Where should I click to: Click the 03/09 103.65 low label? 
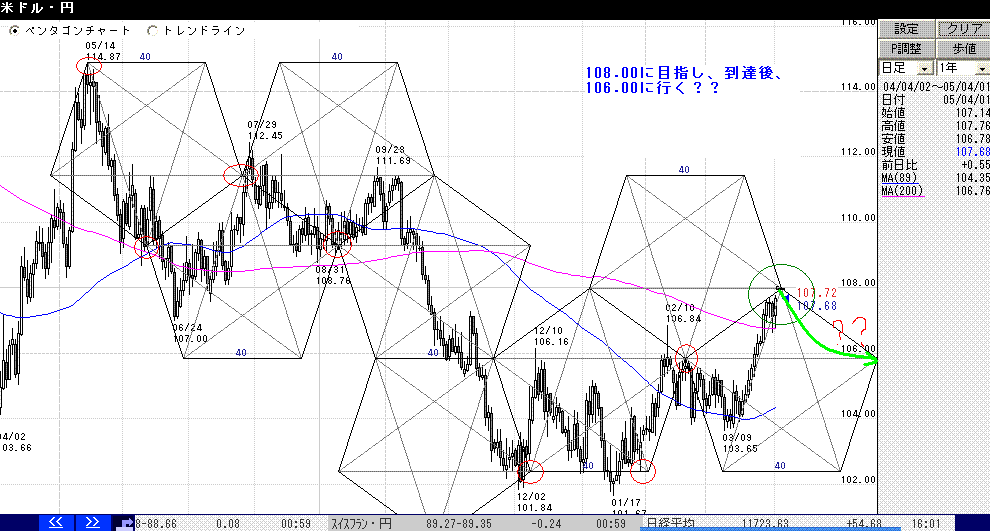(740, 443)
